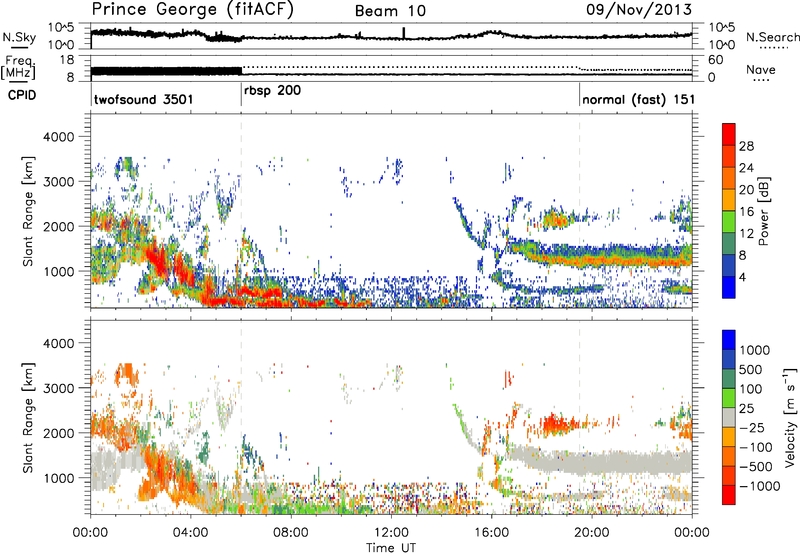800x554 pixels.
Task: Click the 12:00 time axis label
Action: [391, 533]
